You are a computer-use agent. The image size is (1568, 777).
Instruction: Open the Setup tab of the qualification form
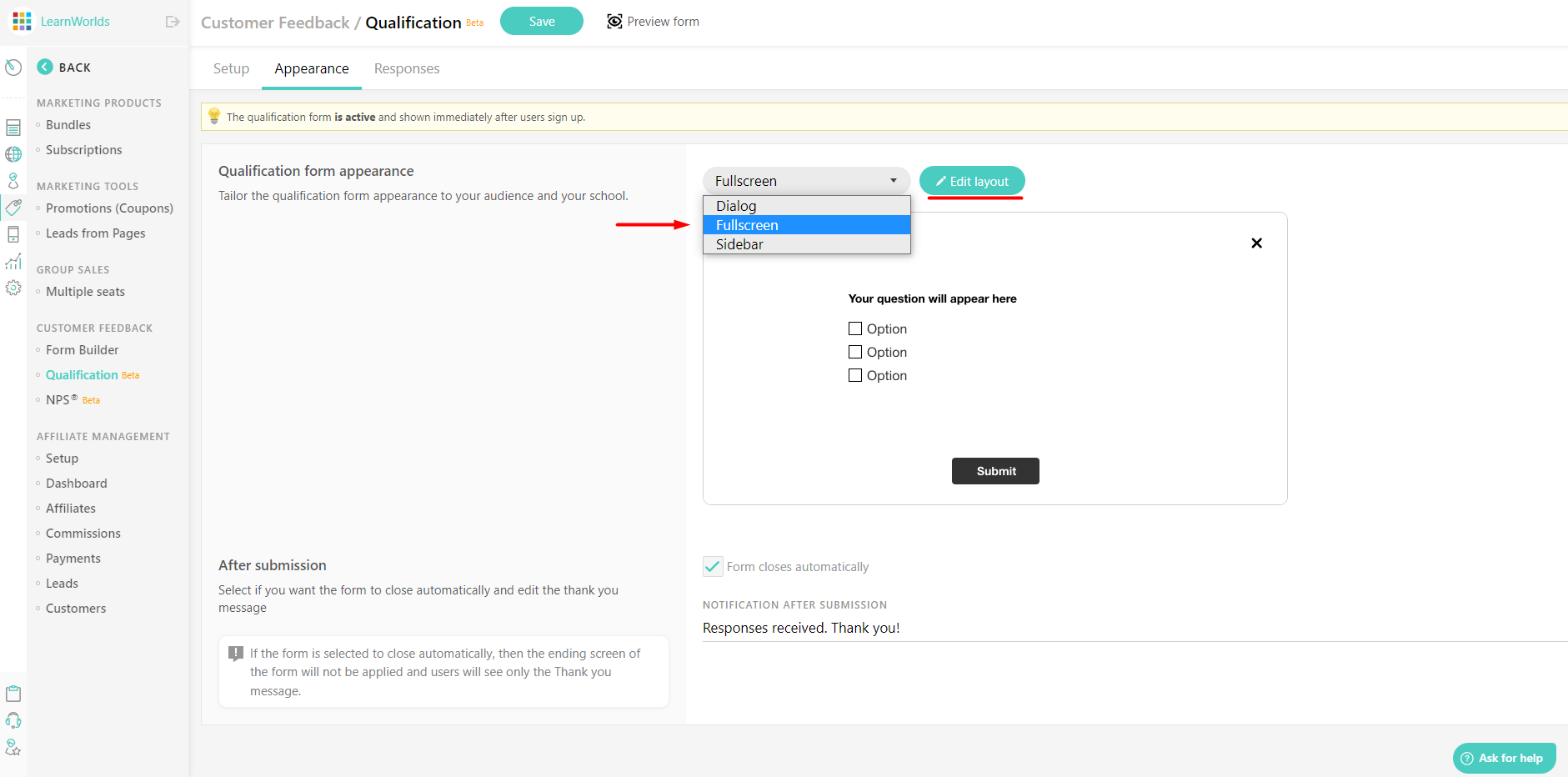click(231, 68)
